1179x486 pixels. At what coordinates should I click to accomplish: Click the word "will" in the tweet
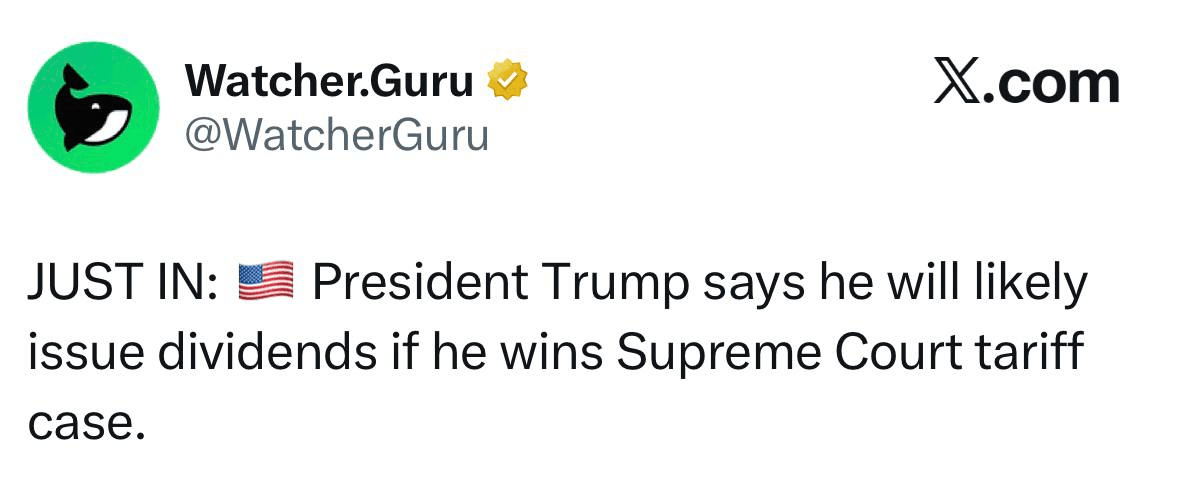point(913,284)
